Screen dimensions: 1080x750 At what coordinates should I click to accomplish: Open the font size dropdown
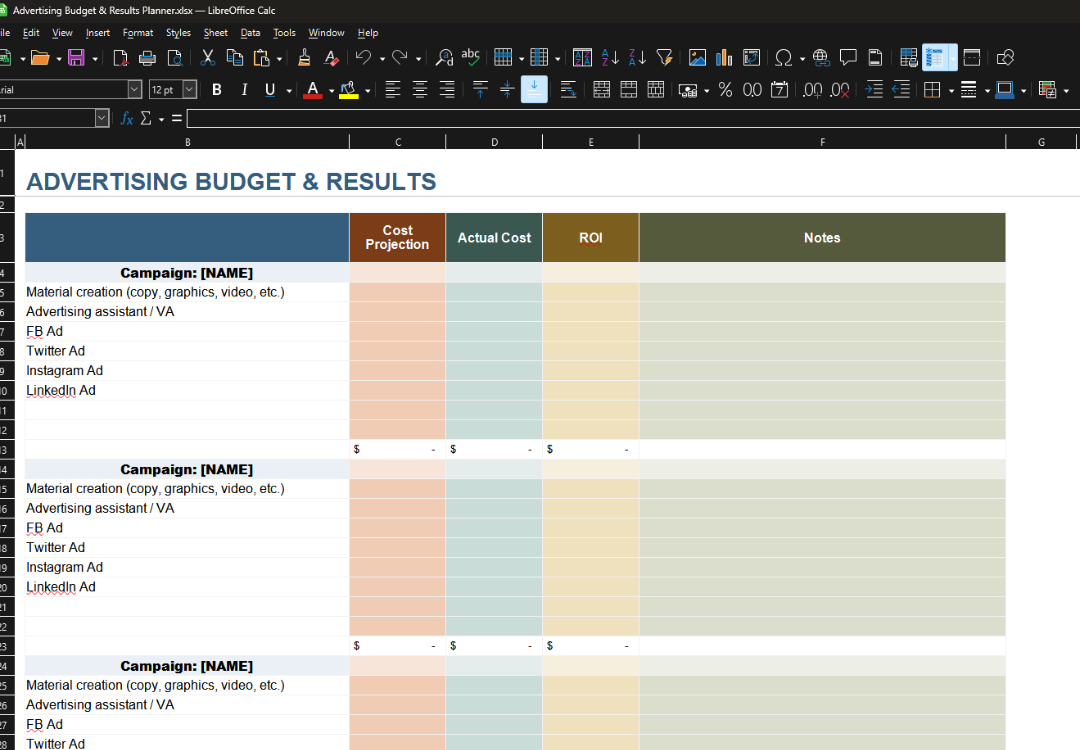[189, 90]
